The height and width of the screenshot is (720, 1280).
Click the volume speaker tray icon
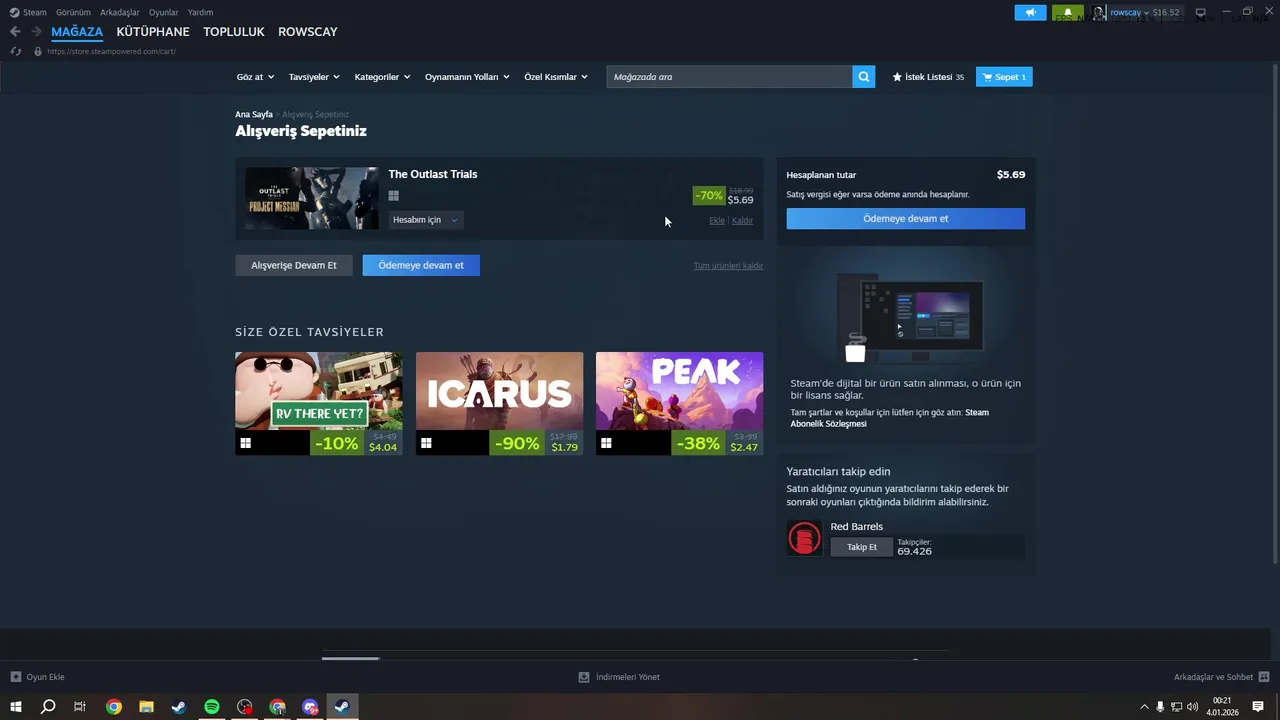point(1193,707)
